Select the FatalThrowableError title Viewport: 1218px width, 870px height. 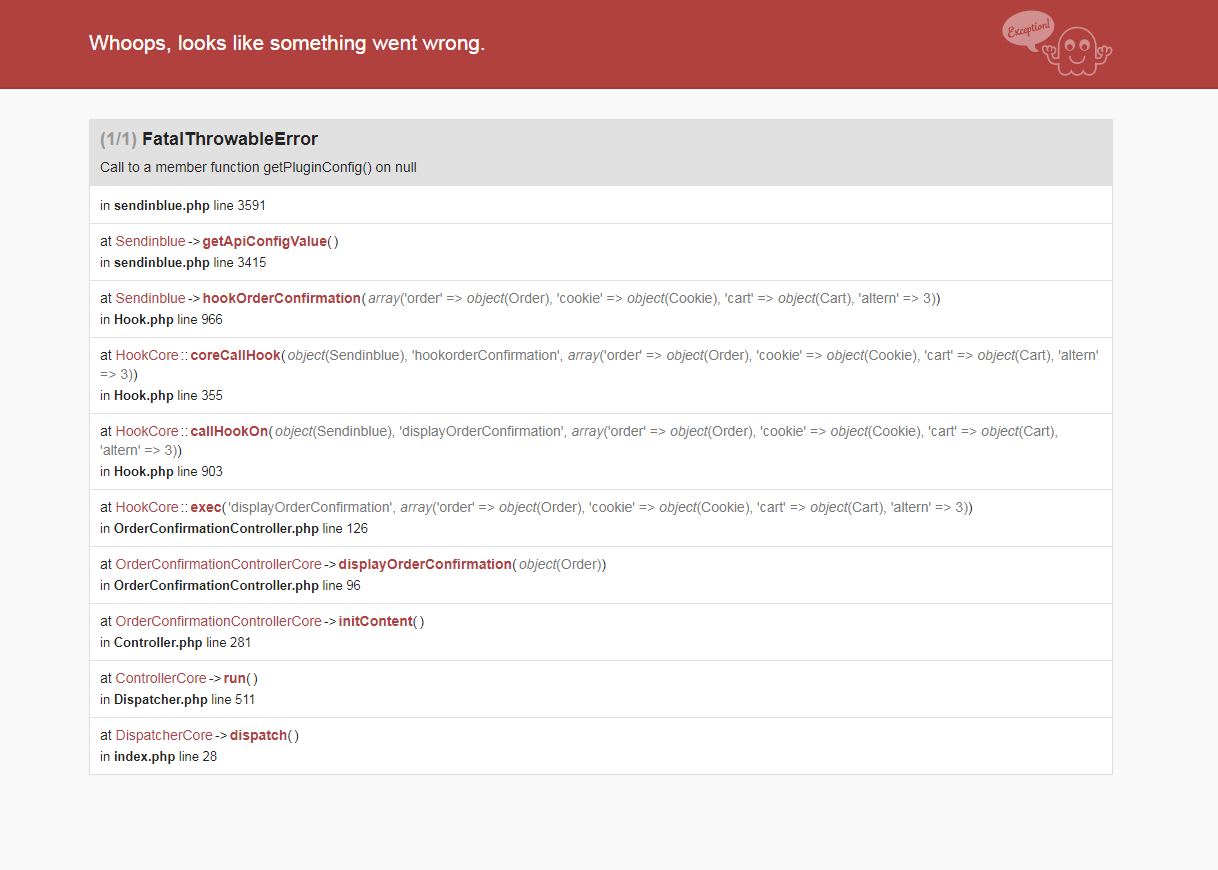(230, 139)
